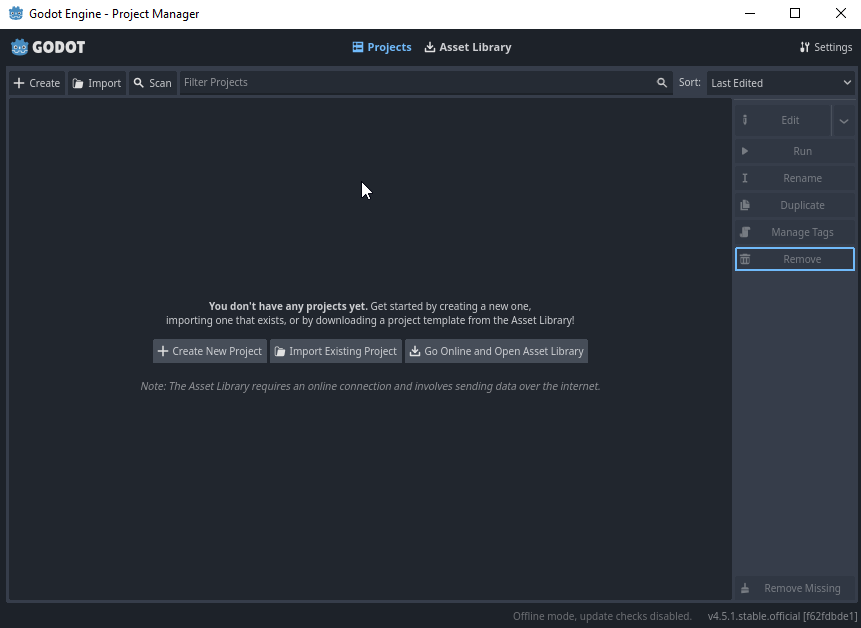Maximize the Project Manager window
This screenshot has width=861, height=628.
(795, 13)
